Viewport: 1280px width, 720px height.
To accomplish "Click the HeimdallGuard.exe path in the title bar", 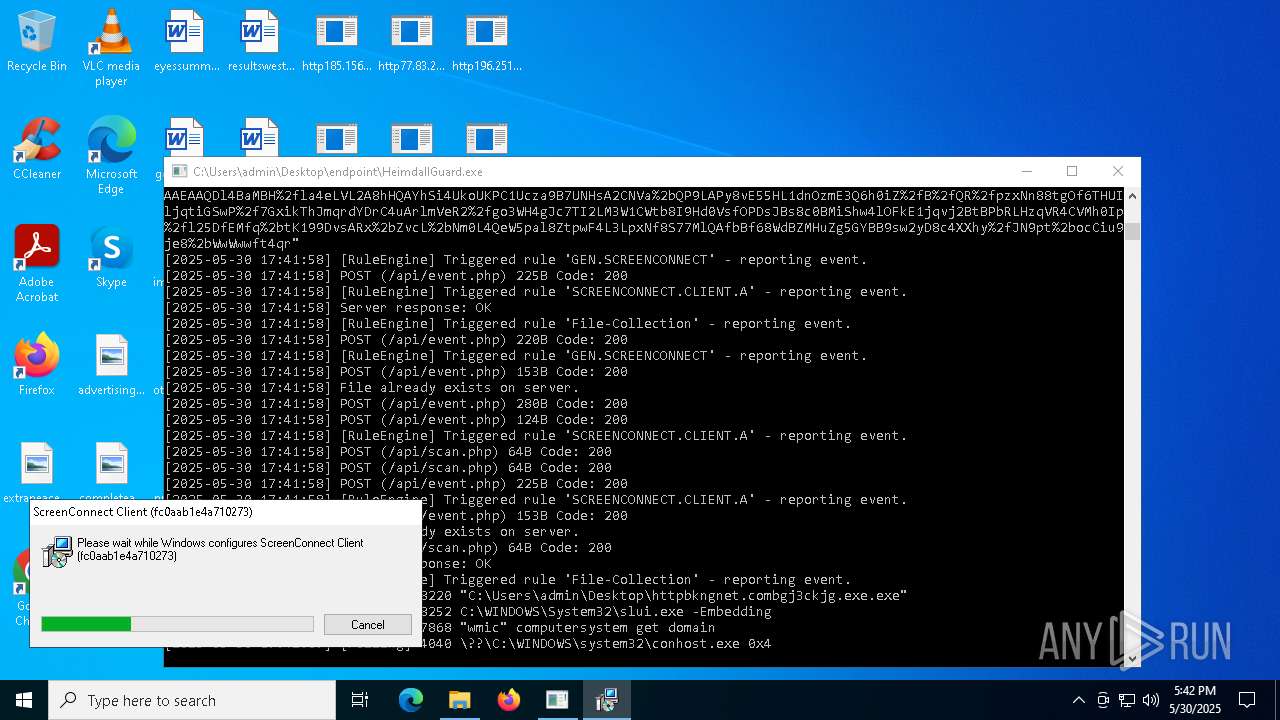I will (338, 172).
